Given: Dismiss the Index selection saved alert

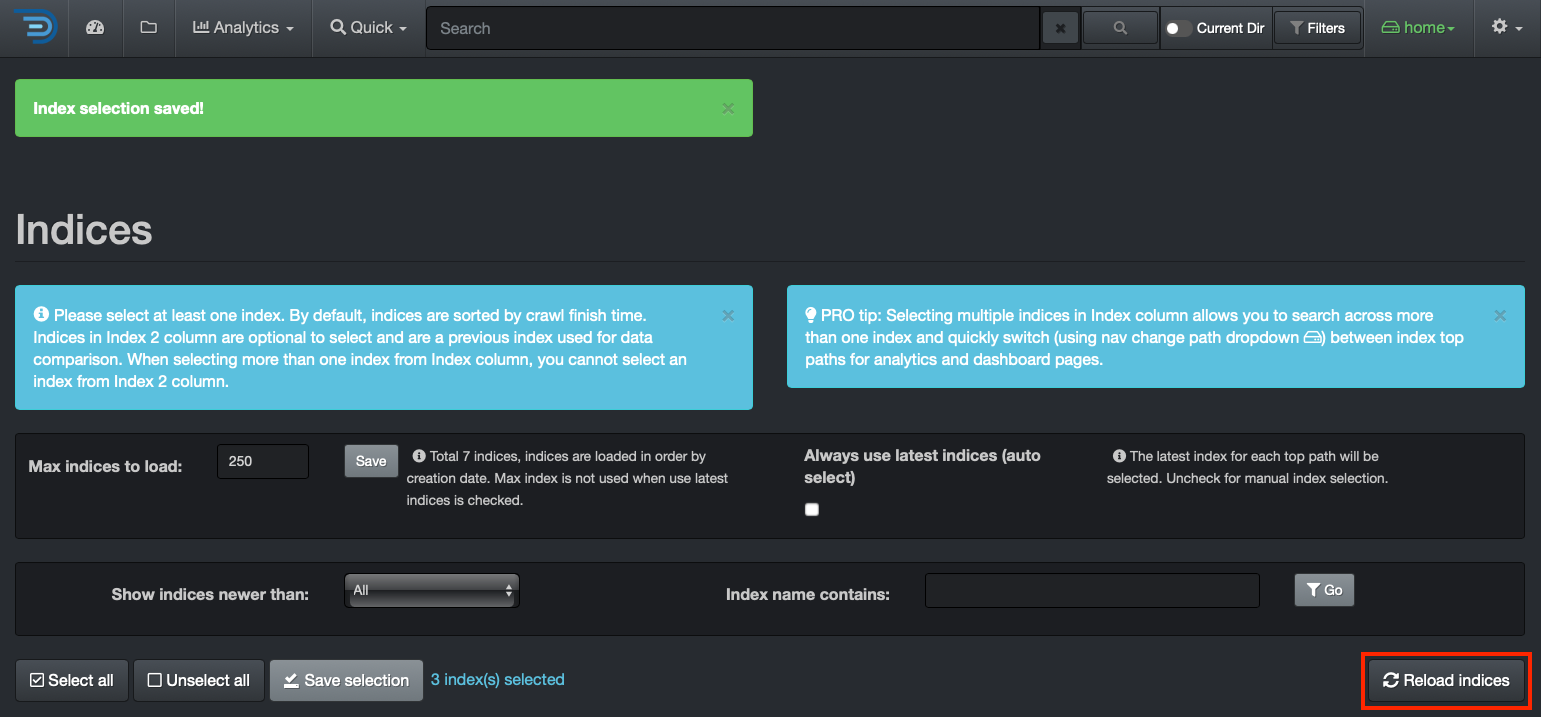Looking at the screenshot, I should pyautogui.click(x=728, y=108).
